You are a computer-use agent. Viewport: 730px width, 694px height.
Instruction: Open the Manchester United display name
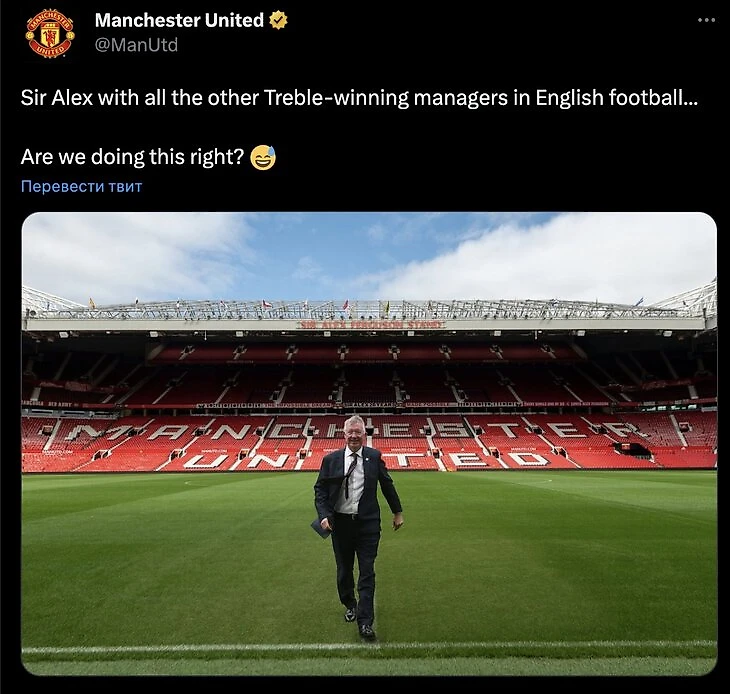click(179, 20)
